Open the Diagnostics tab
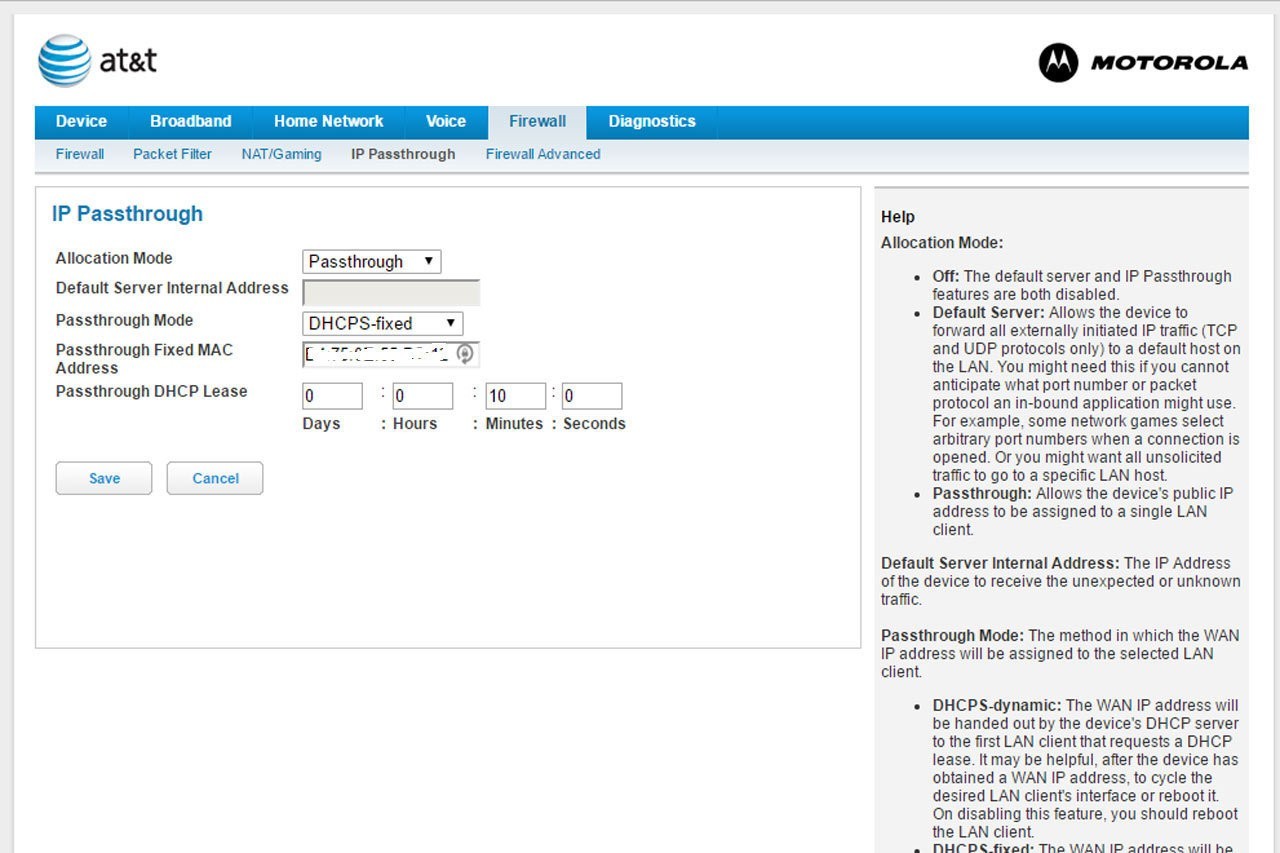 pos(651,122)
